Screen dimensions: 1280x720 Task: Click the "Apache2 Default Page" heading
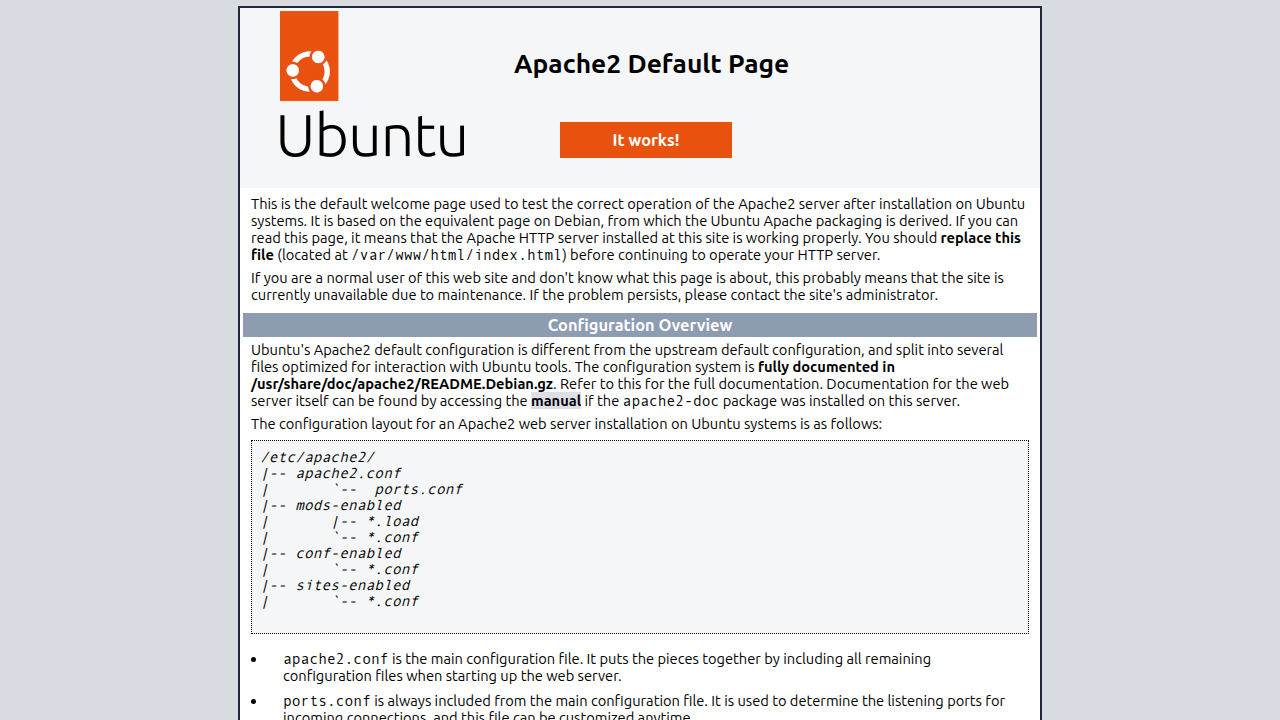pyautogui.click(x=651, y=64)
